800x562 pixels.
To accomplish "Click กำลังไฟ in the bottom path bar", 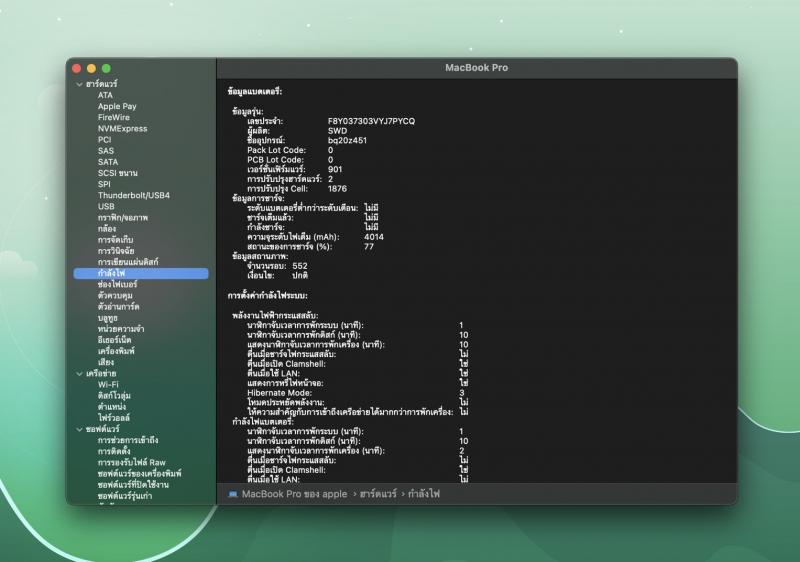I will 423,494.
